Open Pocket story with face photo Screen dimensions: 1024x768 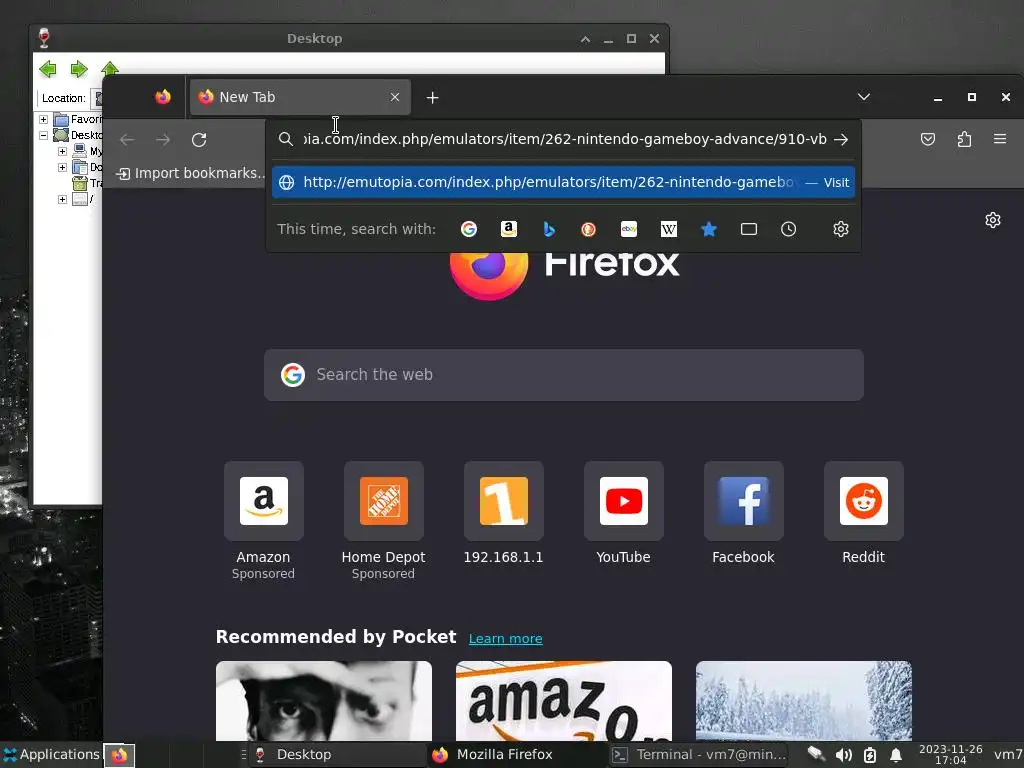[x=324, y=701]
